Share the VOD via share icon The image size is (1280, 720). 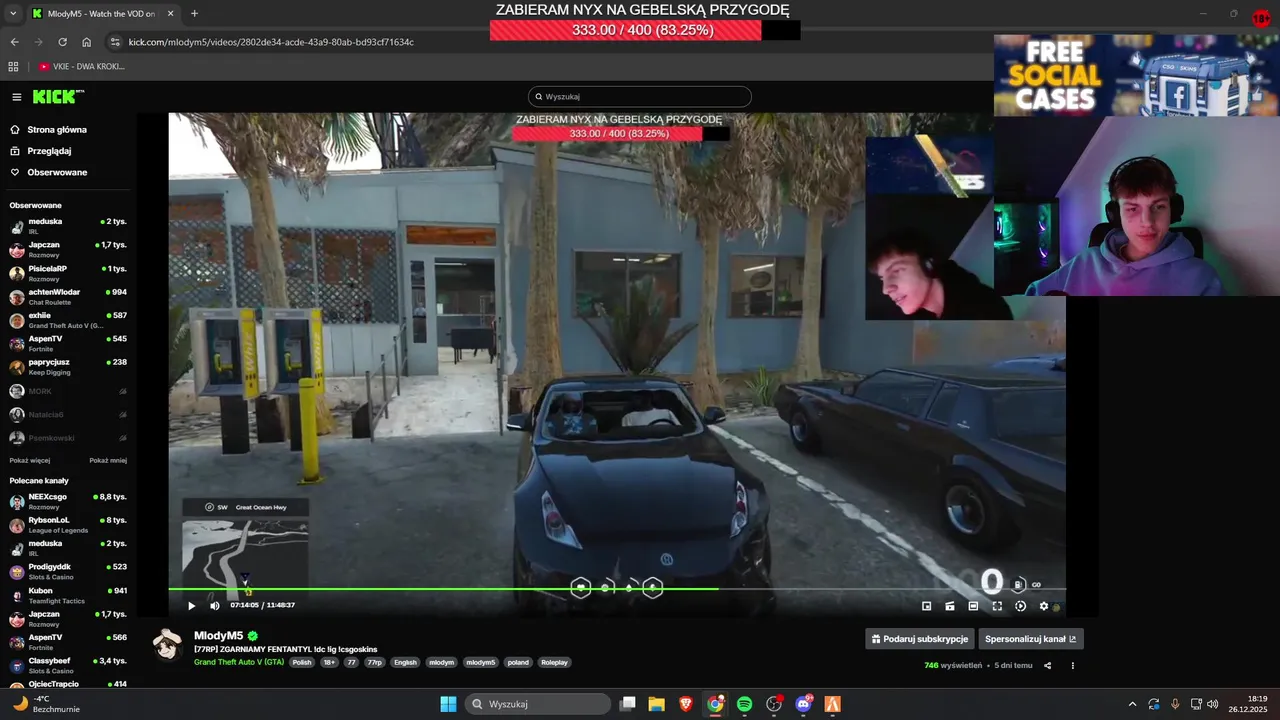(1048, 665)
